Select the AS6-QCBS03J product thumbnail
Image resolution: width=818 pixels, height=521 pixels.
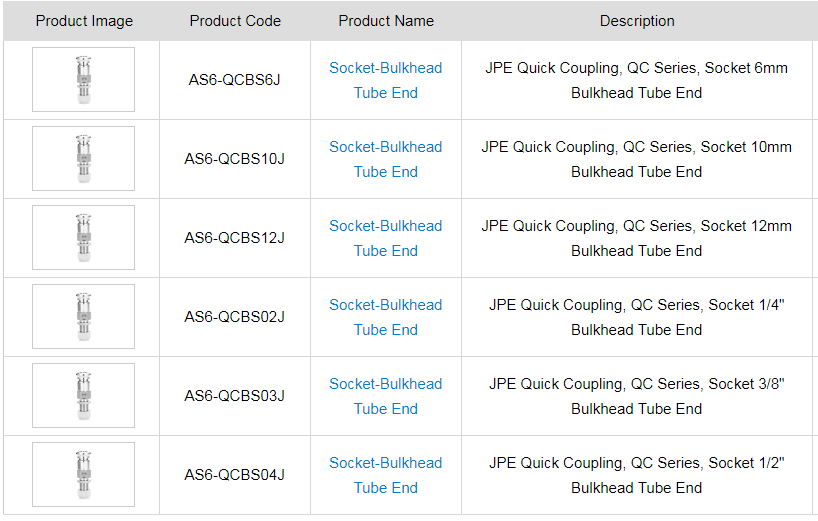[x=83, y=396]
